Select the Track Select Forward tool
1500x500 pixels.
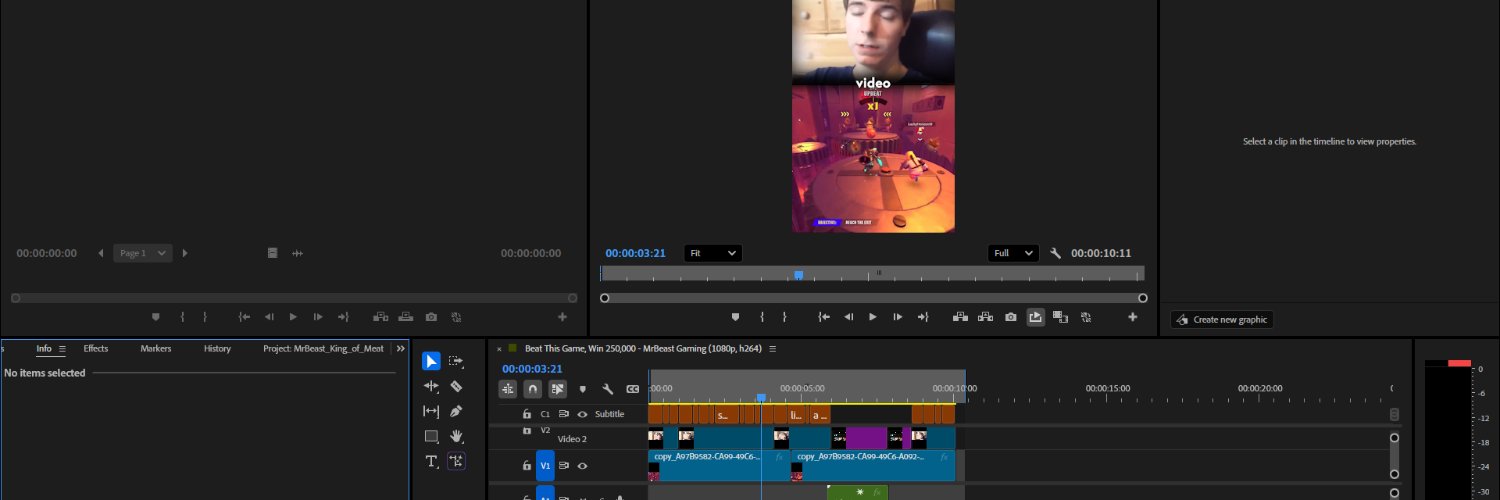tap(456, 361)
